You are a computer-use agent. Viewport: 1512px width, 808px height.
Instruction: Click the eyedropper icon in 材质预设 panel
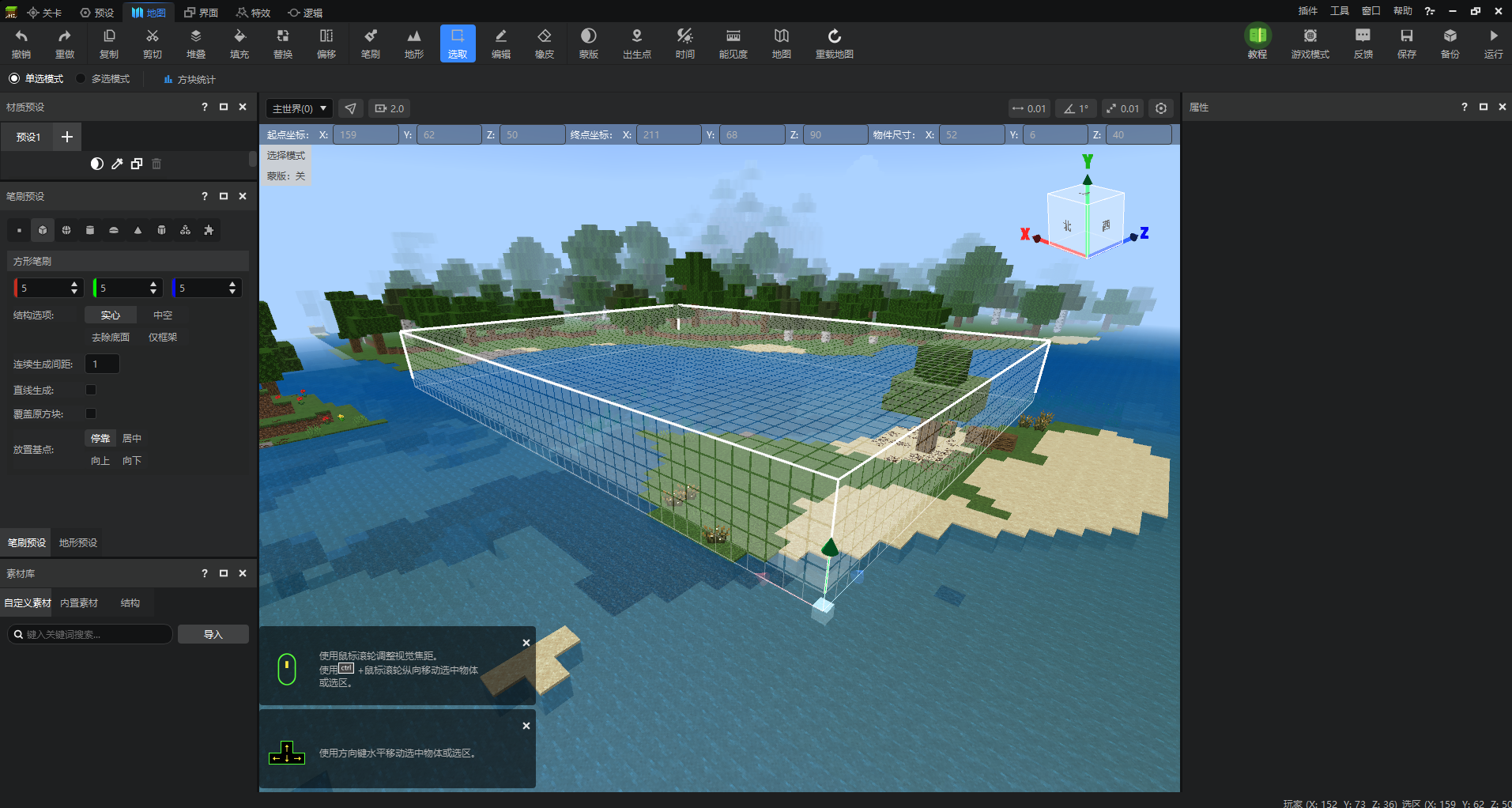click(x=117, y=164)
